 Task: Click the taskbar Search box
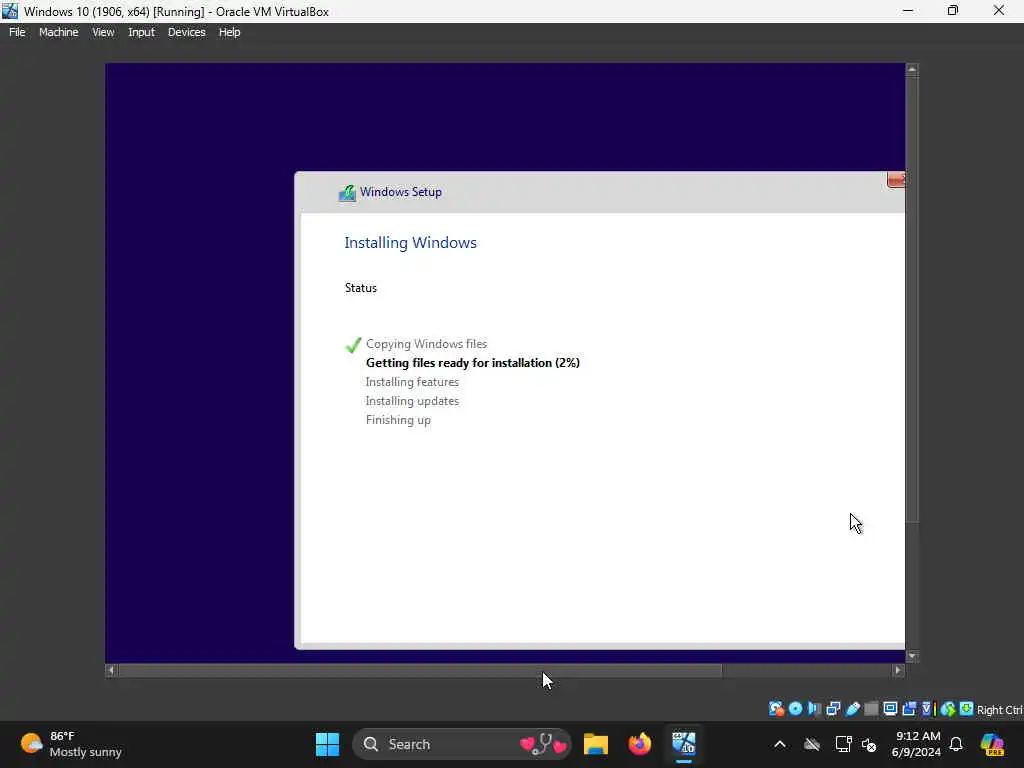(462, 744)
